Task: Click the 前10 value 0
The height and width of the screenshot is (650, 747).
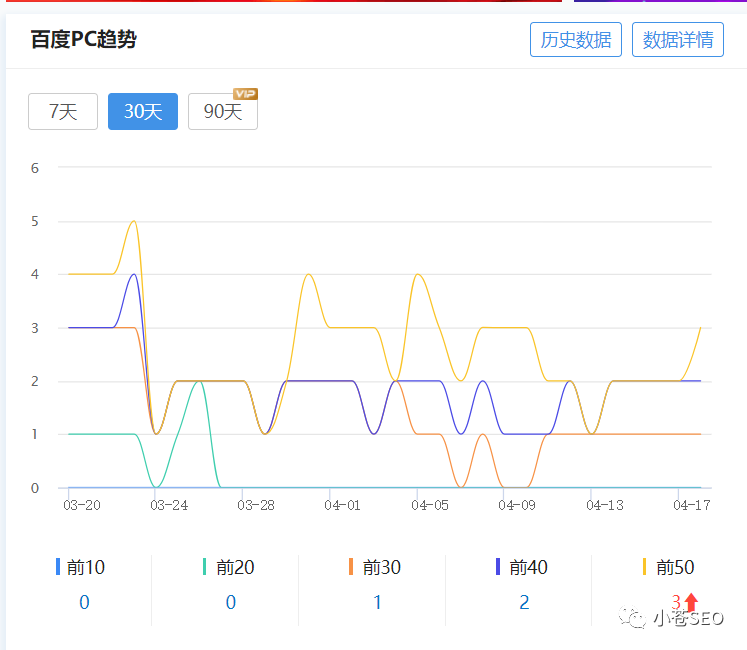Action: 84,602
